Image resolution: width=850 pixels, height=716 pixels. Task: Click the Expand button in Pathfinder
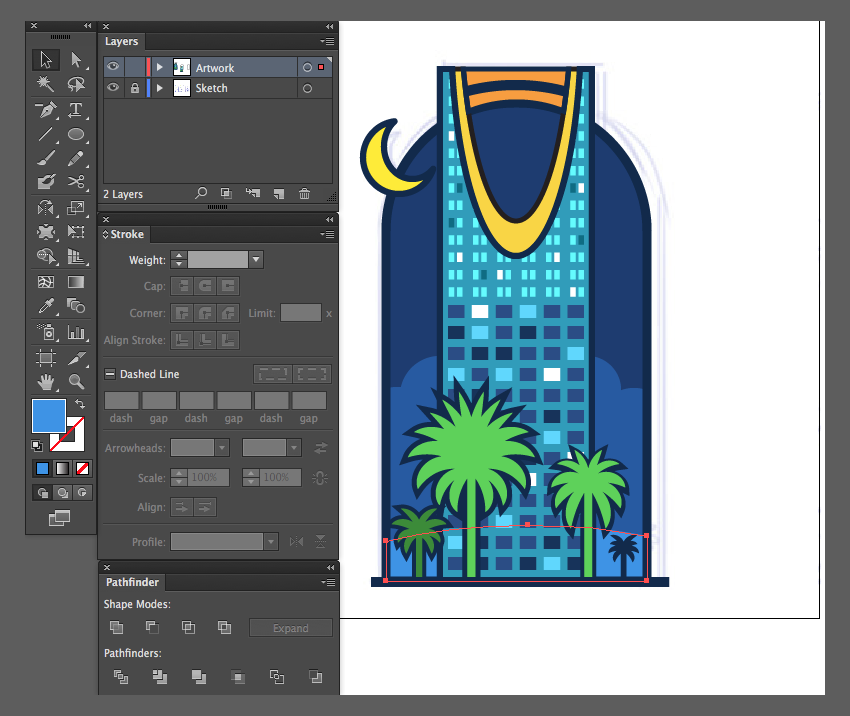pos(291,628)
